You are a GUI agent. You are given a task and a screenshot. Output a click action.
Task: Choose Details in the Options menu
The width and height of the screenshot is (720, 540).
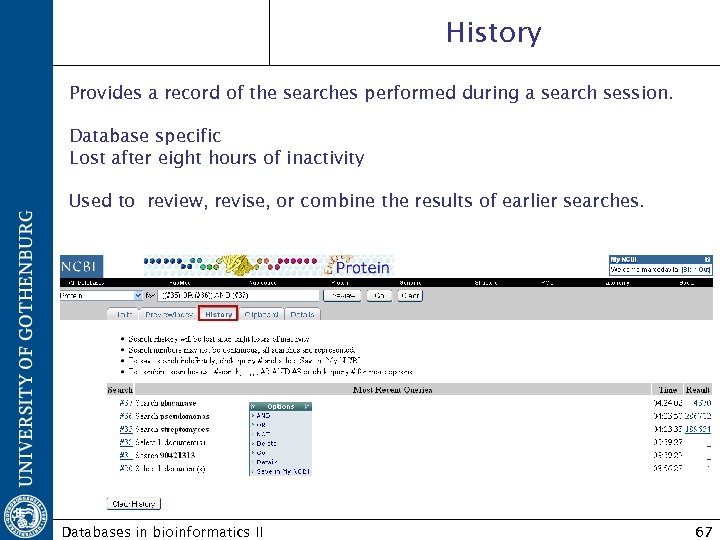[x=267, y=462]
